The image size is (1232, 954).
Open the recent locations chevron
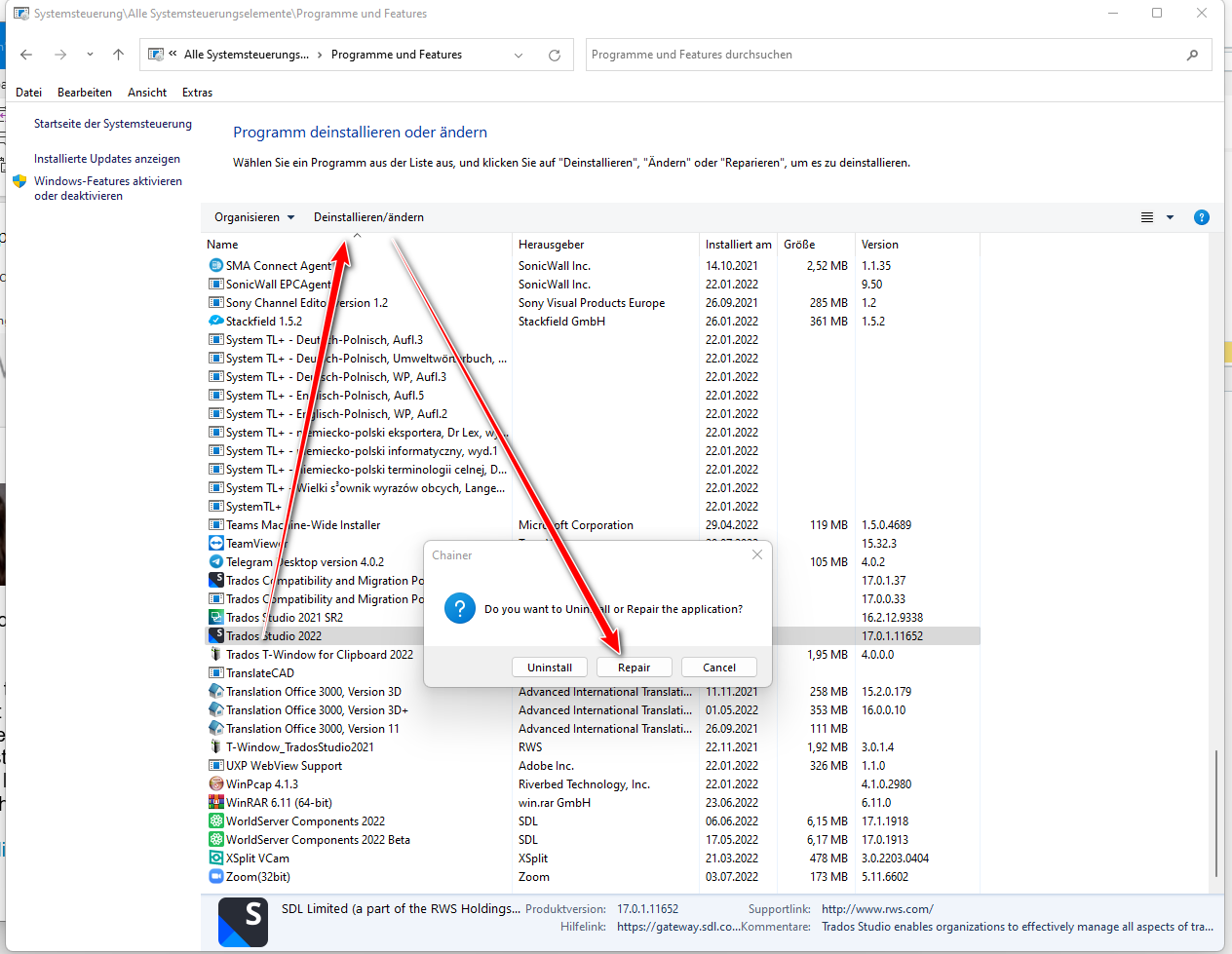[90, 55]
